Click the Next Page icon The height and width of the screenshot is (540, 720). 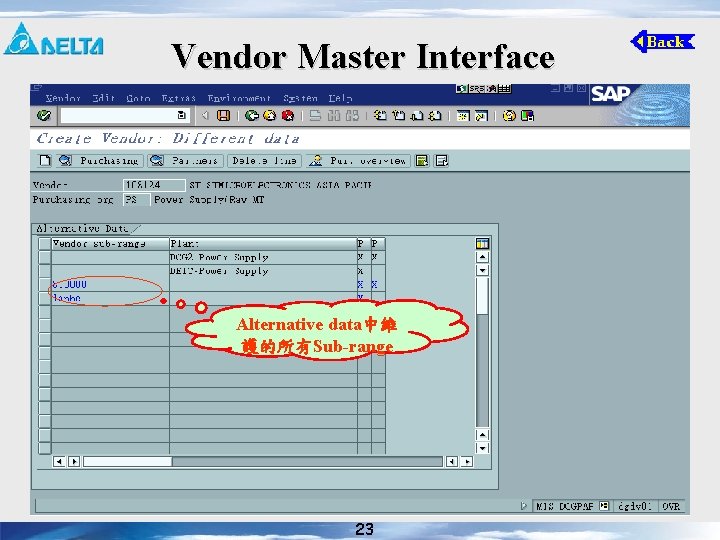[417, 116]
